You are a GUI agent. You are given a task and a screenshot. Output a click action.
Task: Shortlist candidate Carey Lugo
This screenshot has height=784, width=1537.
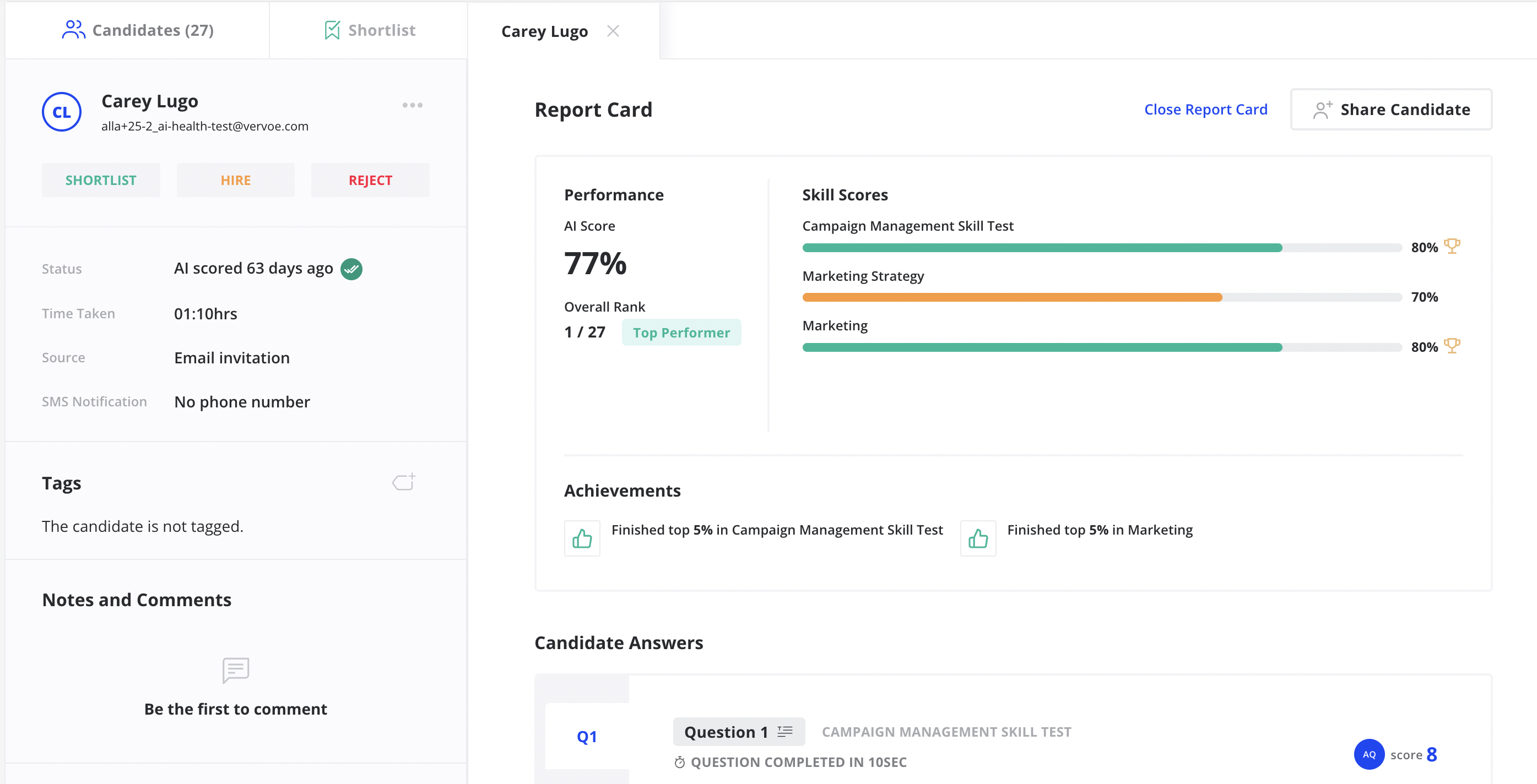101,180
